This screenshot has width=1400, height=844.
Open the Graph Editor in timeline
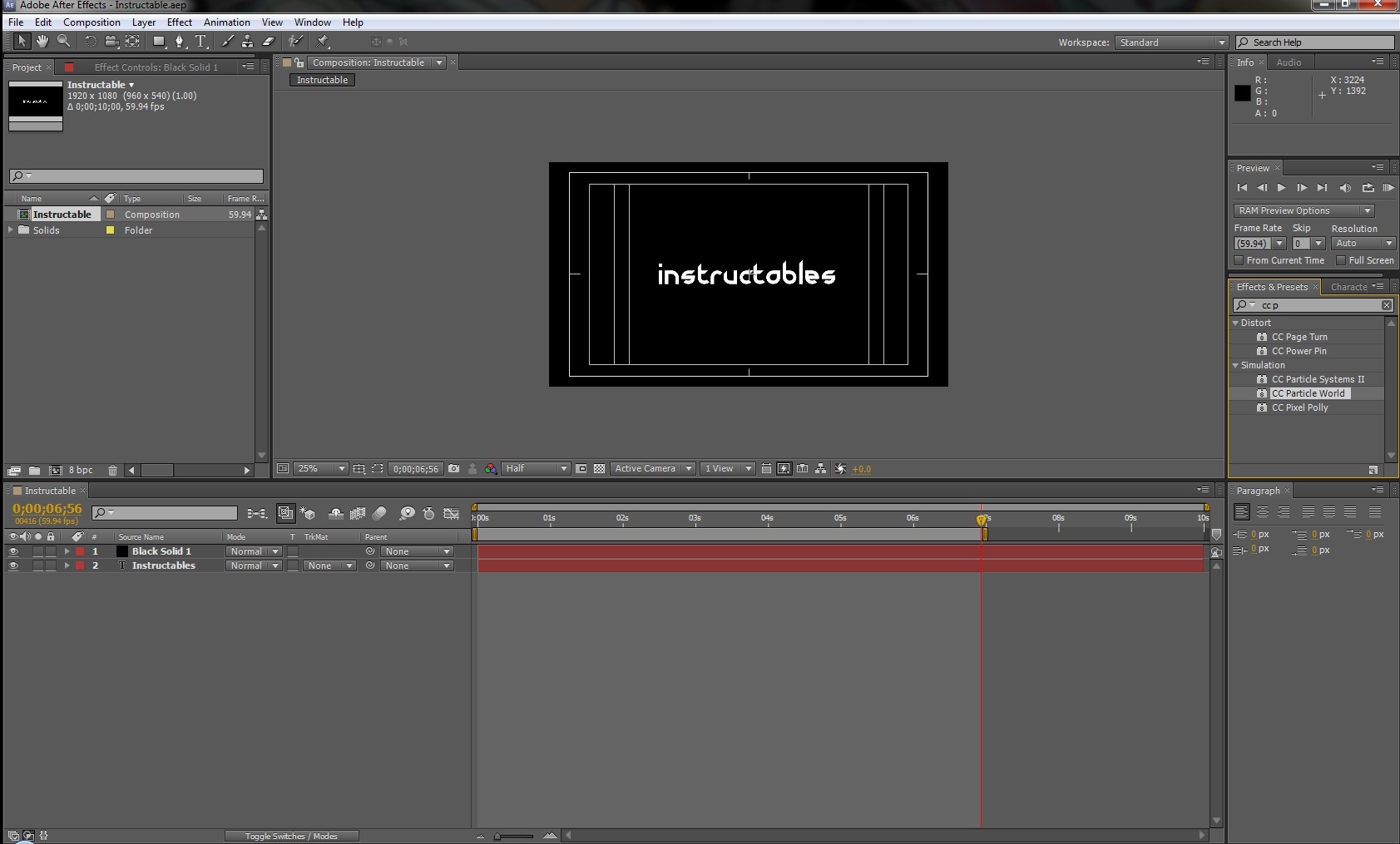(x=452, y=514)
